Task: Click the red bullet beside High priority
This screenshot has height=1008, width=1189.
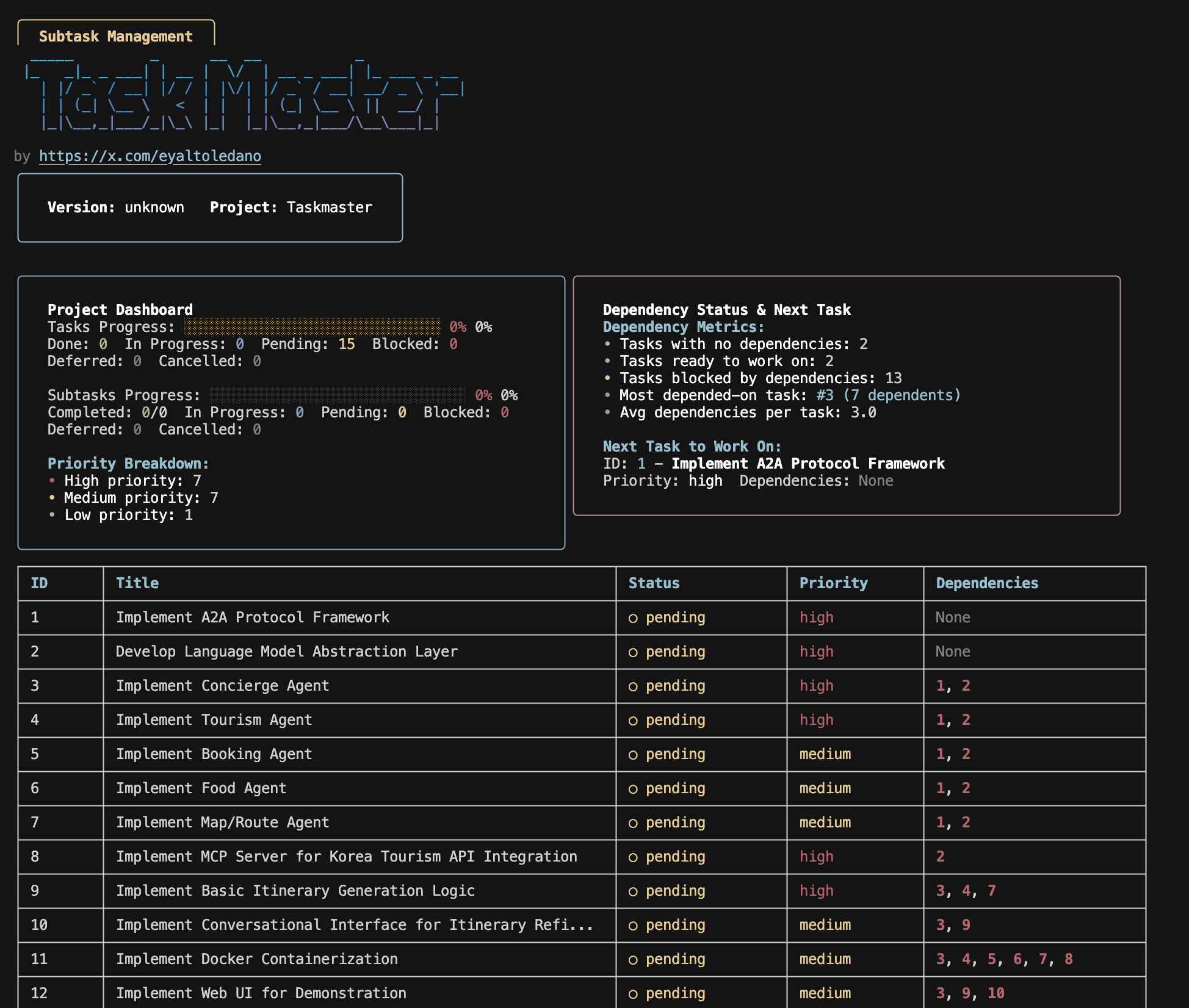Action: tap(52, 481)
